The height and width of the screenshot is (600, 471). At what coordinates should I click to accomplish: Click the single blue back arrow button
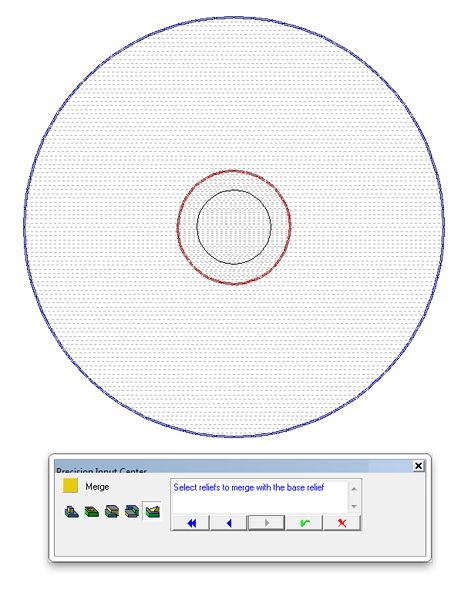[229, 523]
